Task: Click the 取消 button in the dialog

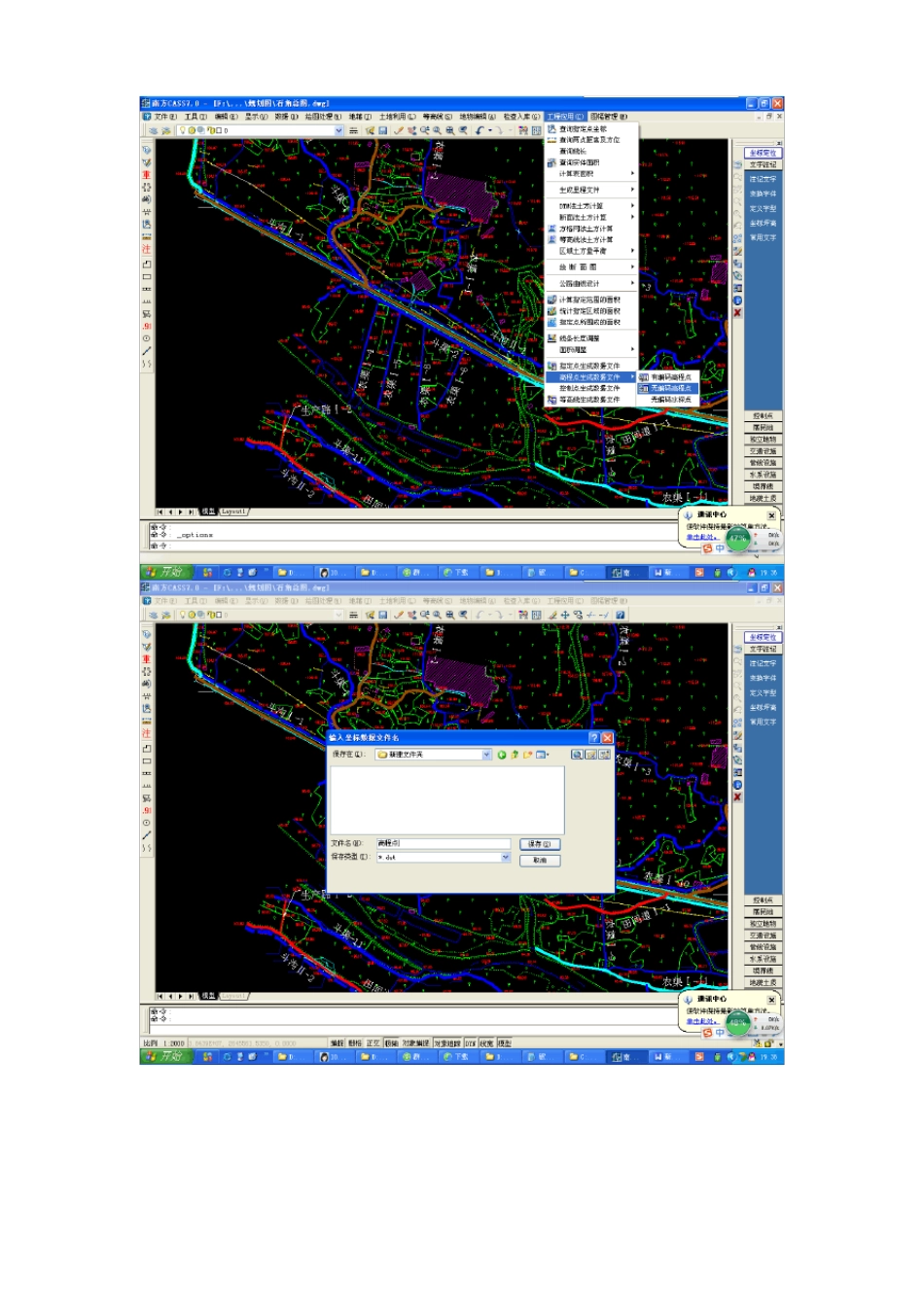Action: coord(540,861)
